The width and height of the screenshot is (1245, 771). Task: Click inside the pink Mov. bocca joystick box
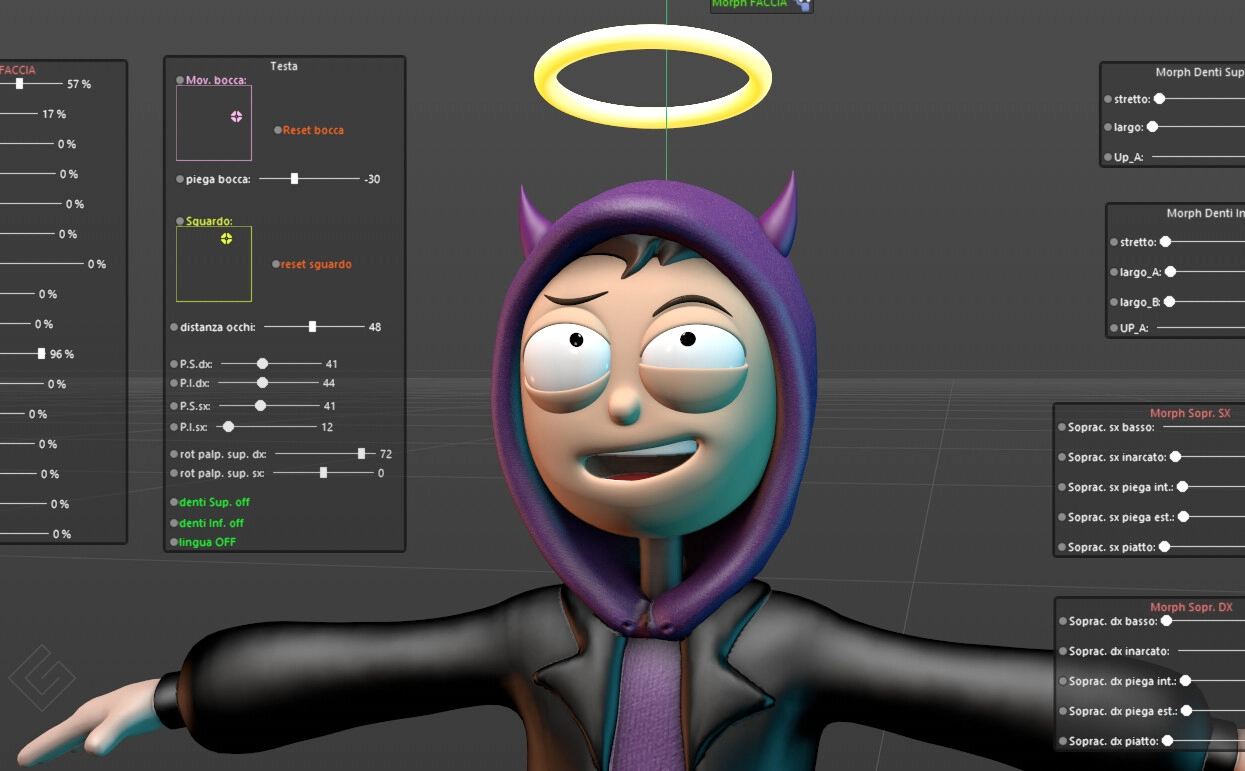214,123
